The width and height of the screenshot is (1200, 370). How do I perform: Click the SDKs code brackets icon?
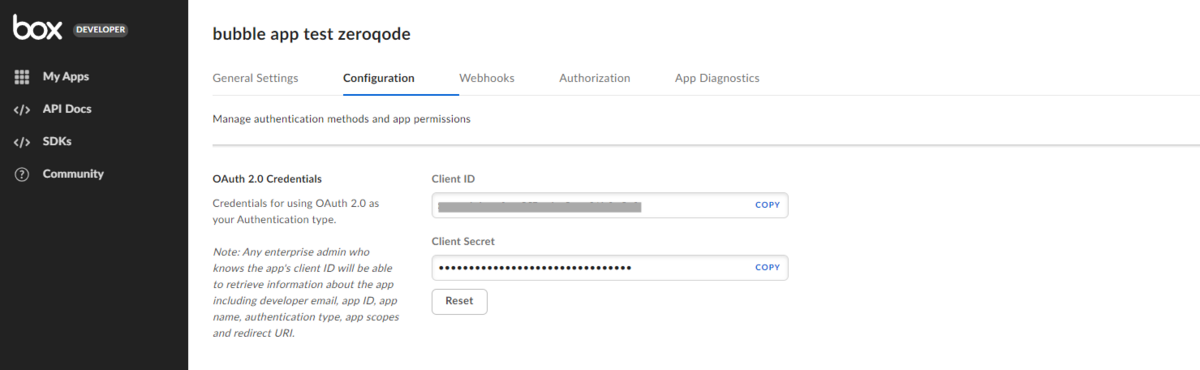click(22, 141)
